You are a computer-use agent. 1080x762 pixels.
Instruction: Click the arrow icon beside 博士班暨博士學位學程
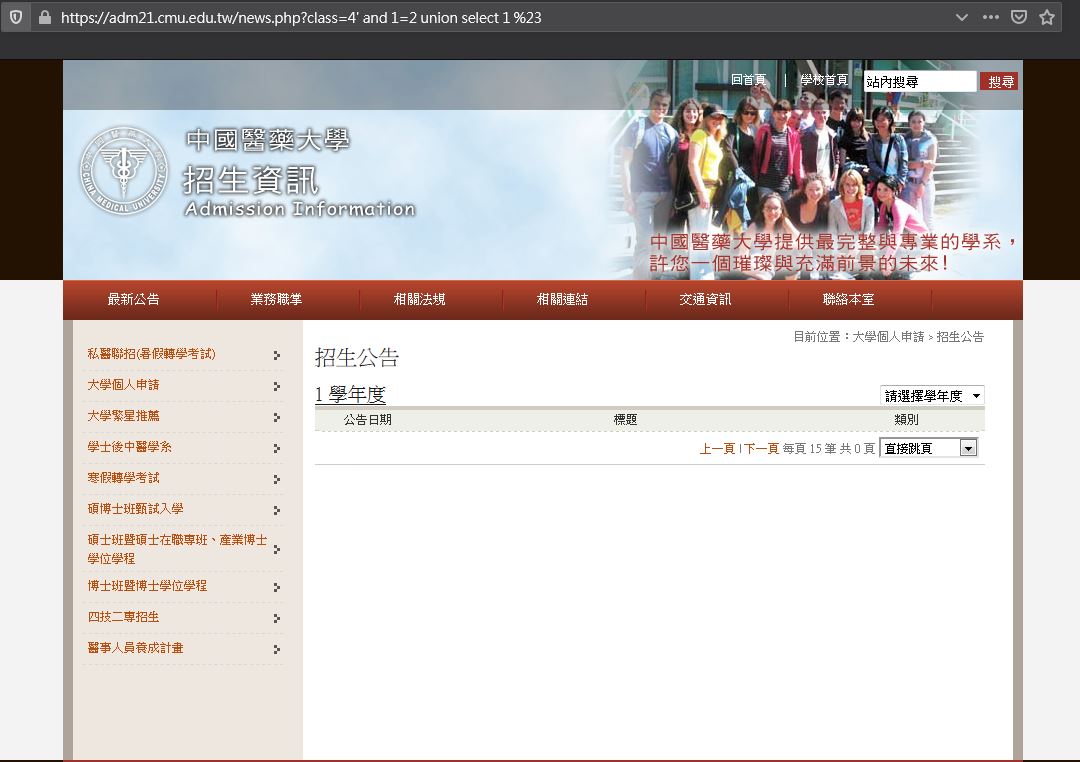[x=277, y=587]
